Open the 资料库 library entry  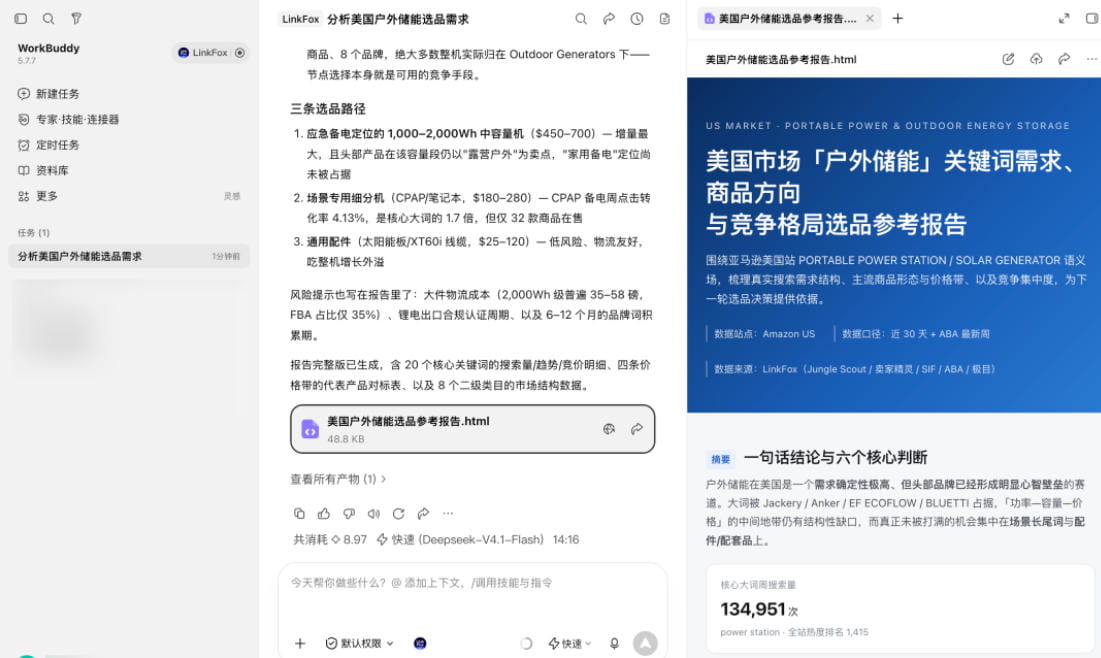point(43,170)
